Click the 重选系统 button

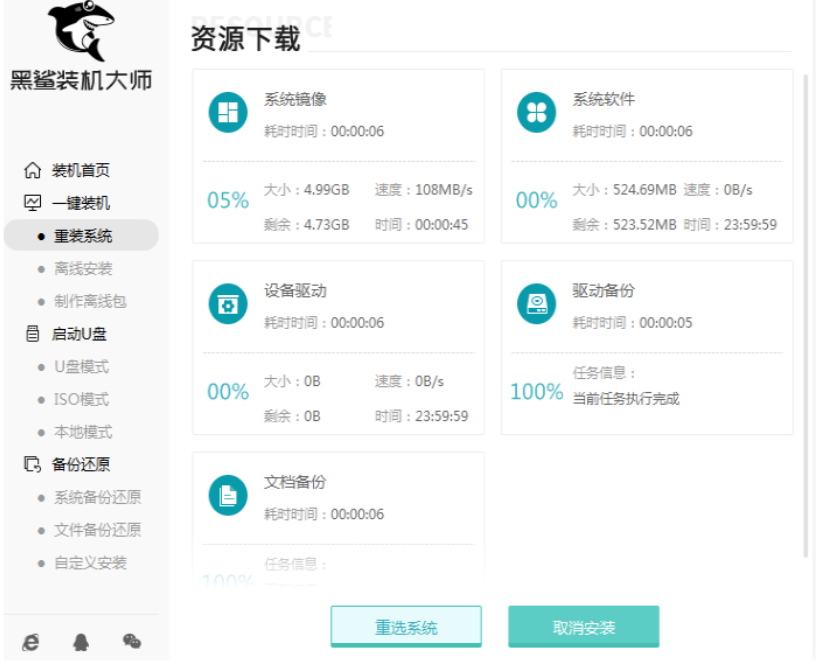click(406, 627)
